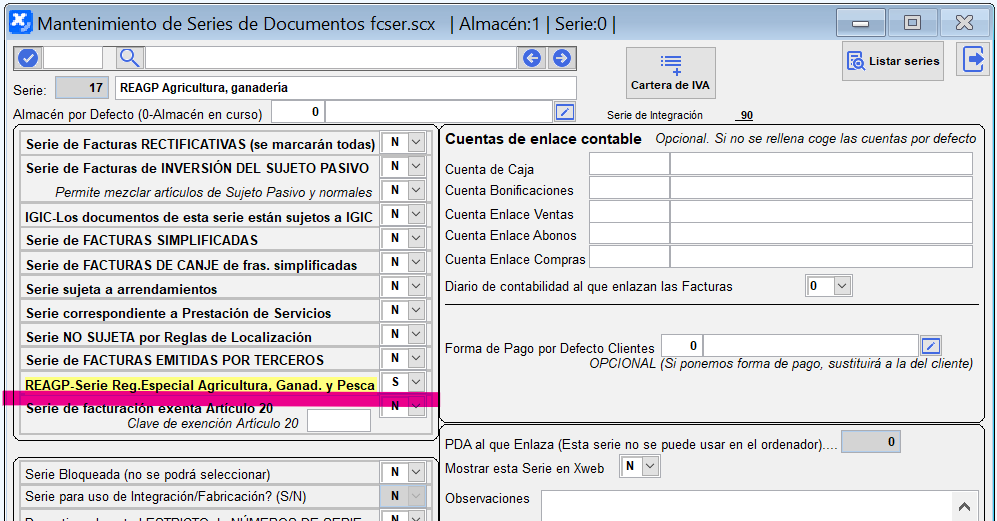Expand the Diario de contabilidad dropdown
This screenshot has height=521, width=997.
coord(841,286)
